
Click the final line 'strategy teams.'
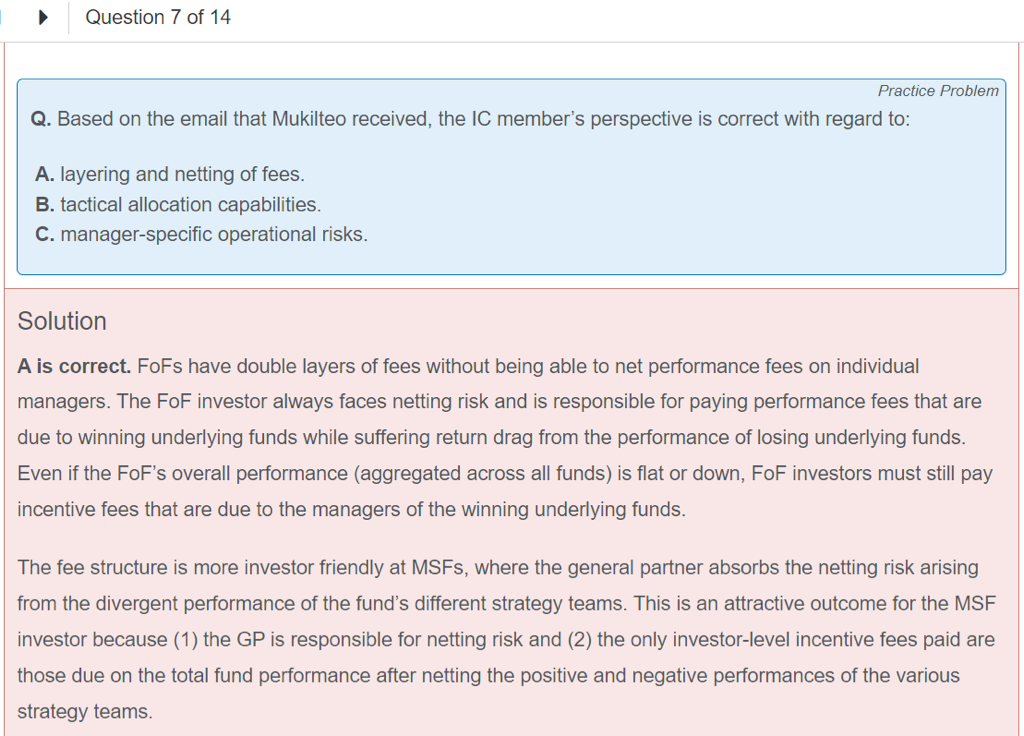(86, 712)
